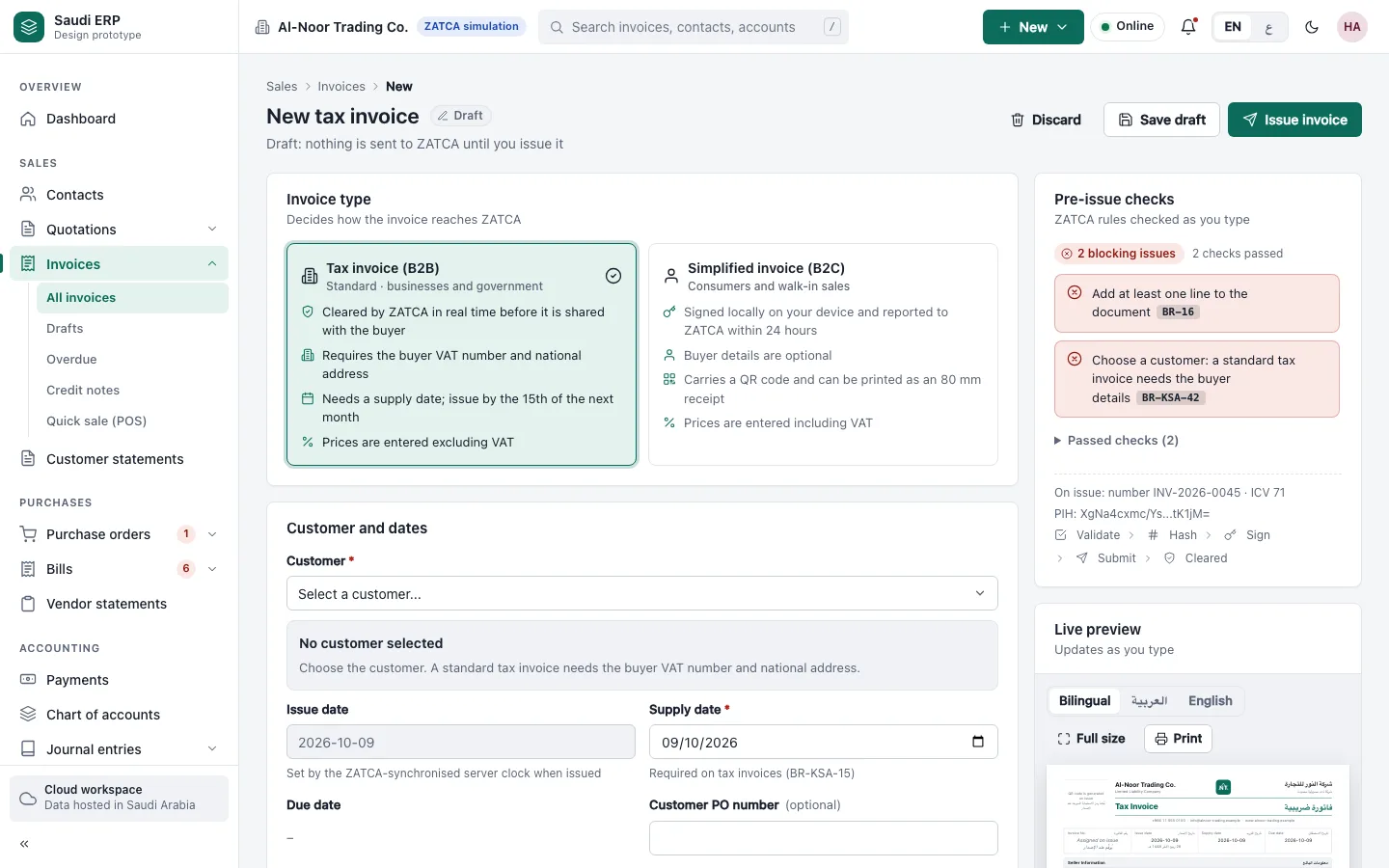Viewport: 1389px width, 868px height.
Task: Open Overdue invoices
Action: [x=132, y=360]
